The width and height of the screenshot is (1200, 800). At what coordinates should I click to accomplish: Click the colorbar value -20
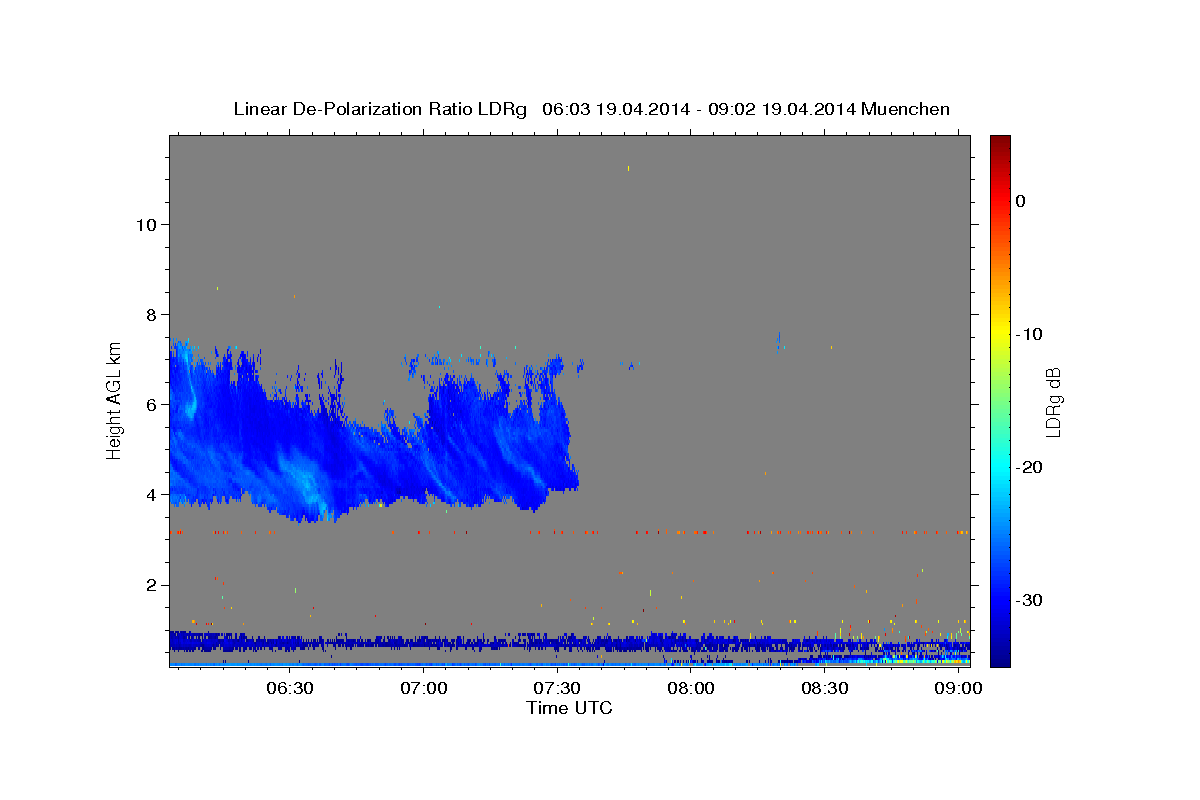[1030, 467]
